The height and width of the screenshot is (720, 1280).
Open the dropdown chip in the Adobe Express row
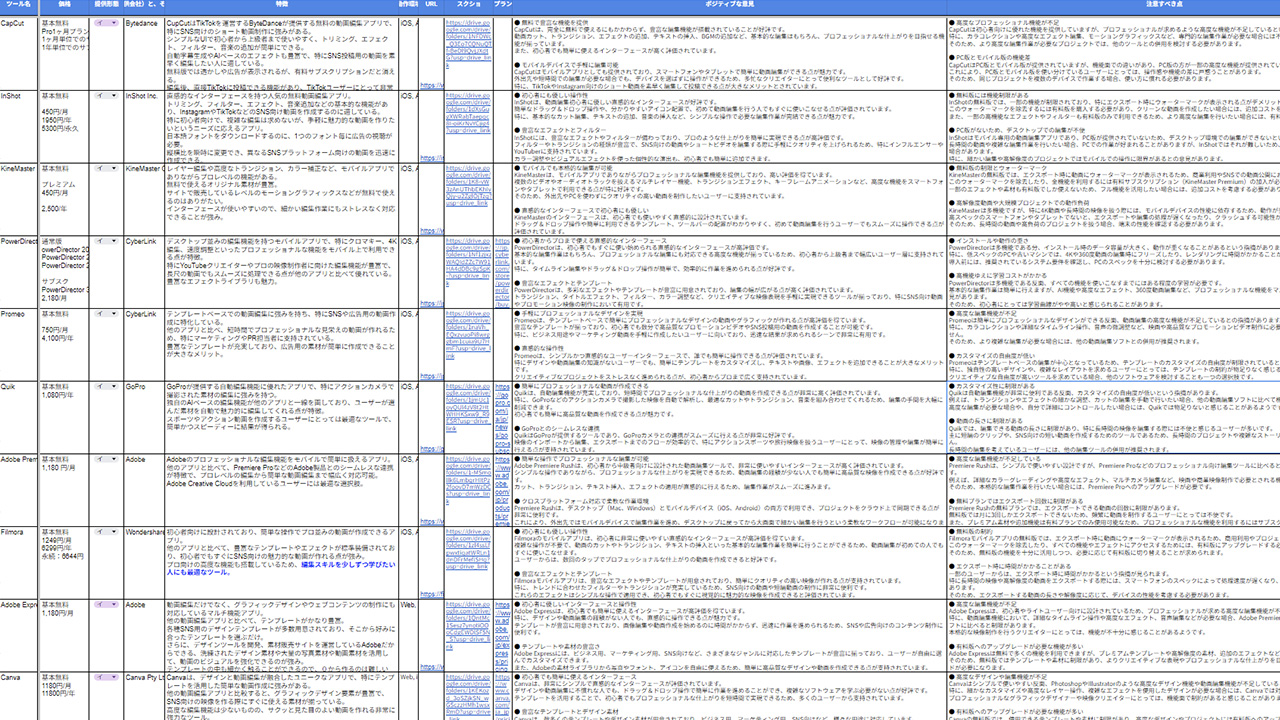(107, 605)
